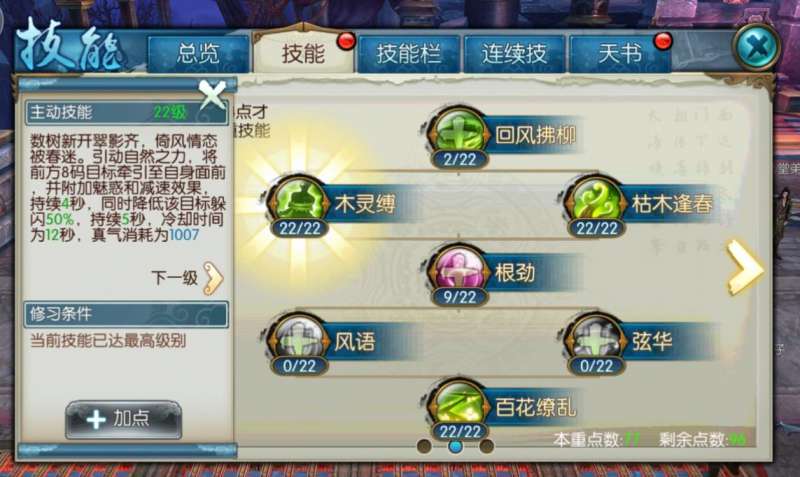This screenshot has height=477, width=800.
Task: Select the 回风拂柳 skill icon
Action: [x=459, y=132]
